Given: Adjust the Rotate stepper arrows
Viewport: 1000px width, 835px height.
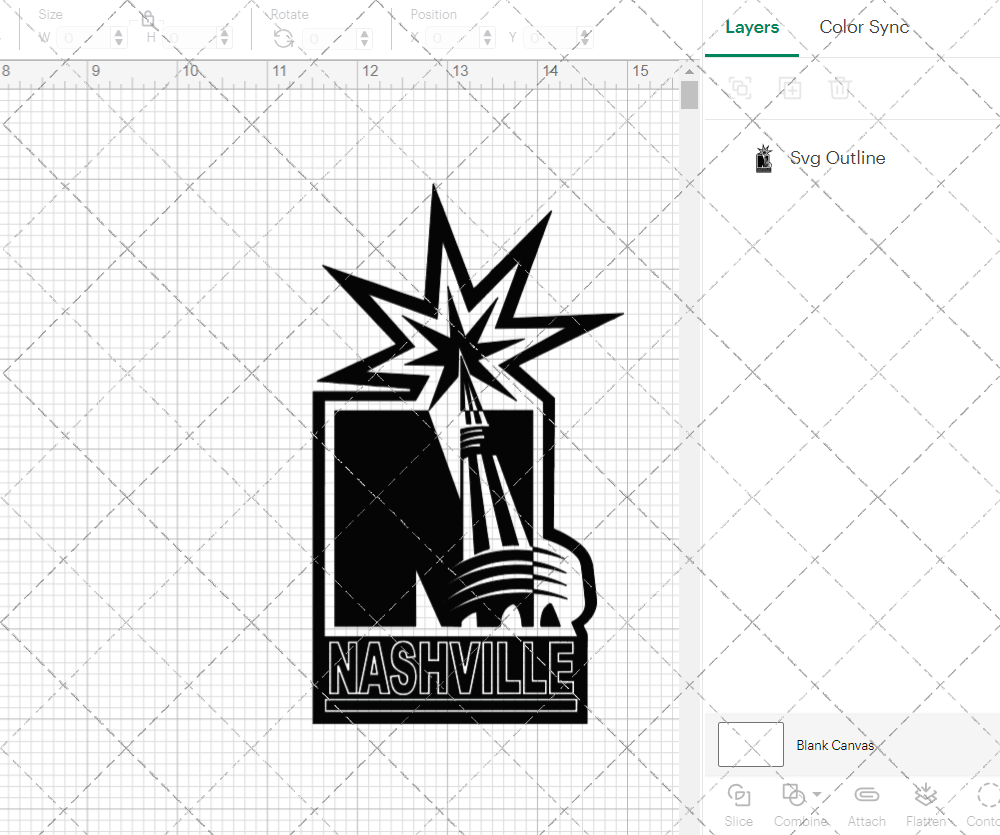Looking at the screenshot, I should 364,38.
